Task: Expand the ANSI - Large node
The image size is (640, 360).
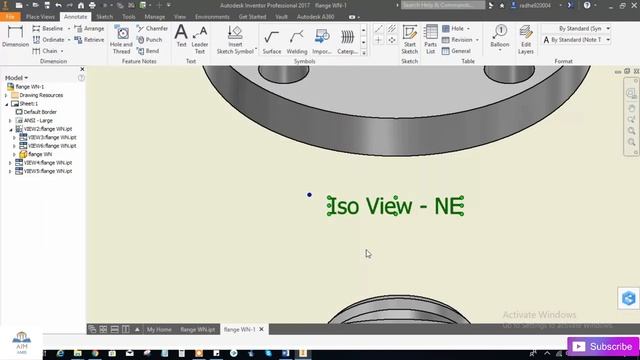Action: [x=10, y=121]
